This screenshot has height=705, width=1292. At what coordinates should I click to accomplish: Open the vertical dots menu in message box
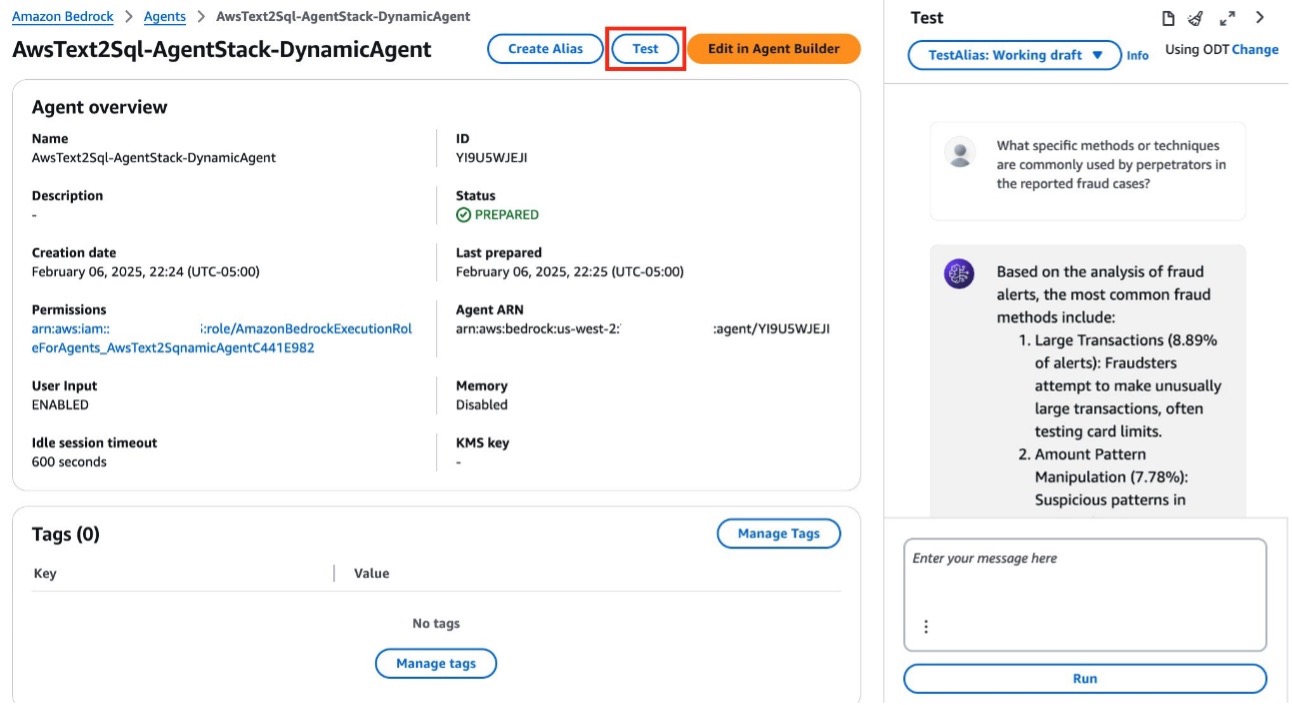click(926, 627)
